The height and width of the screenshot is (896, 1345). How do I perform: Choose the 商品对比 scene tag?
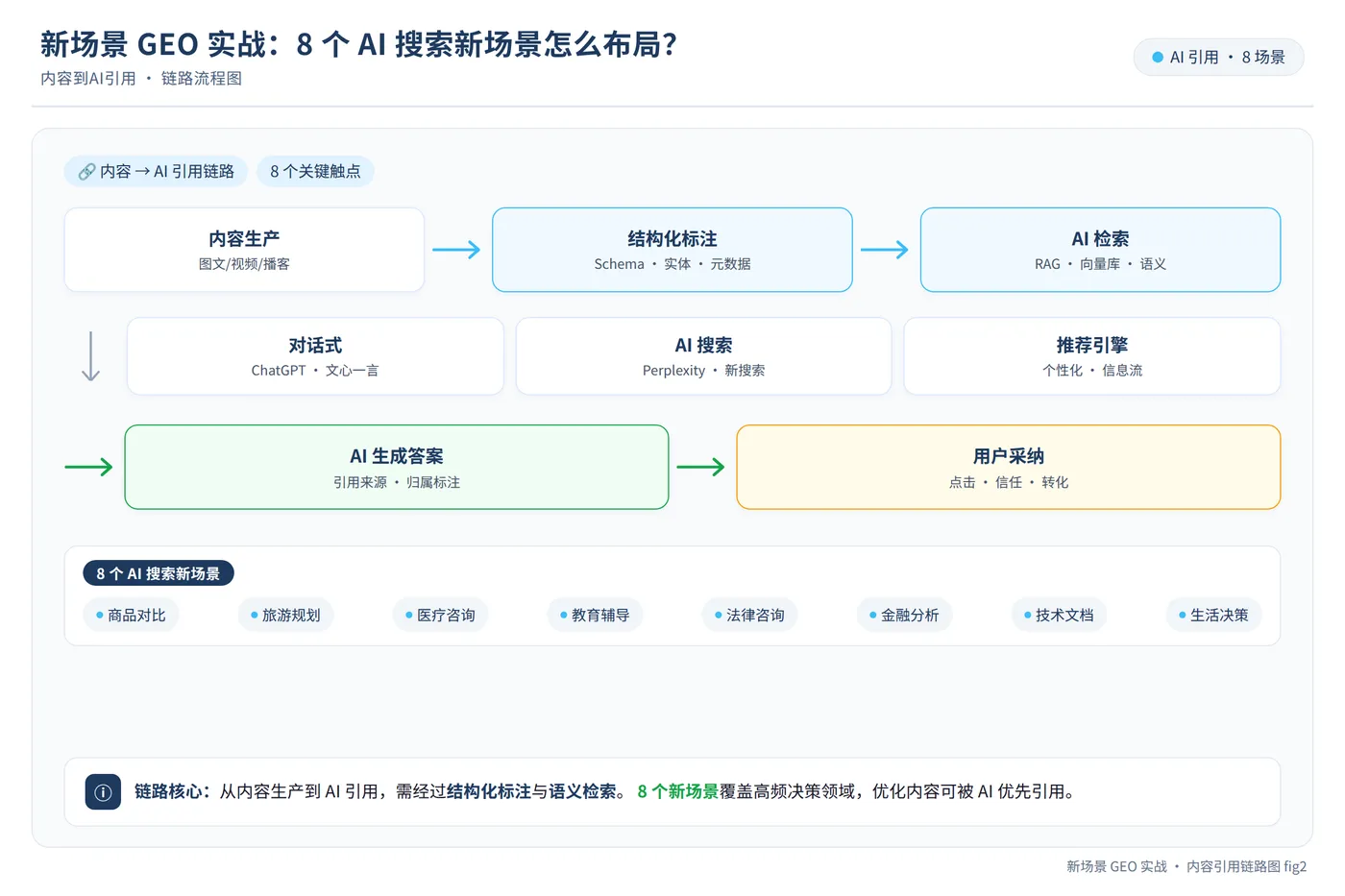click(x=131, y=616)
